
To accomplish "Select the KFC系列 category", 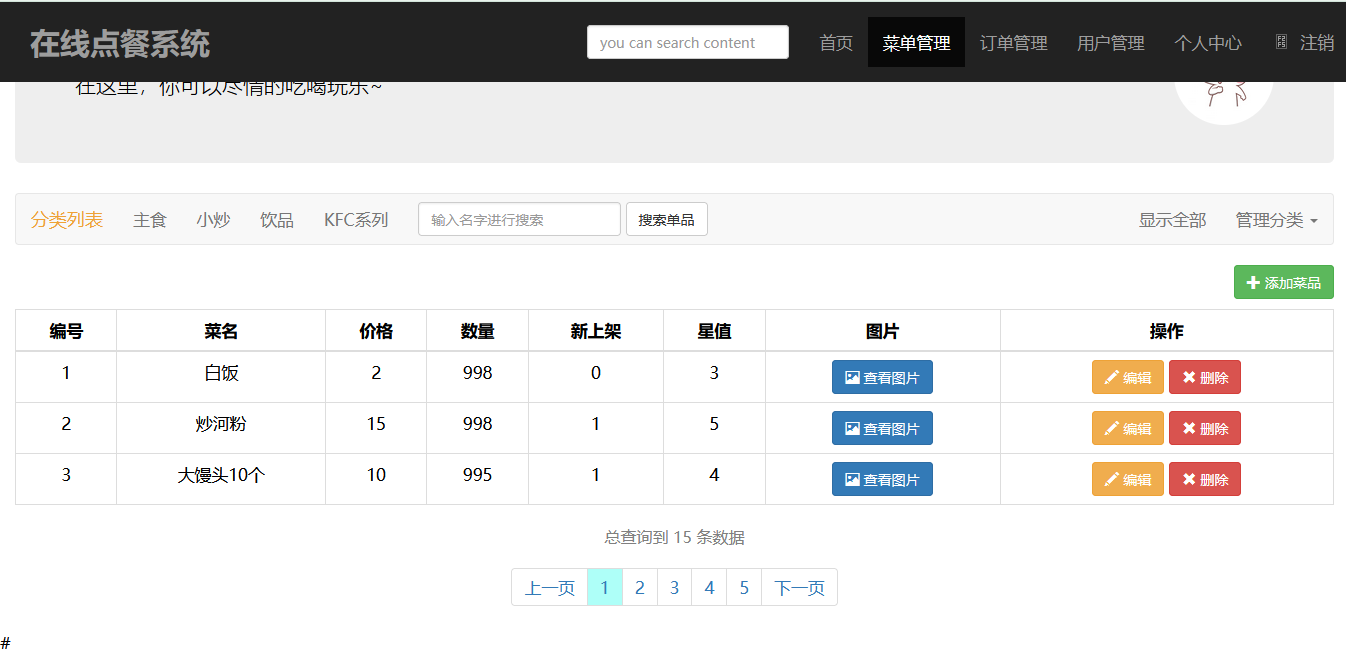I will tap(356, 219).
